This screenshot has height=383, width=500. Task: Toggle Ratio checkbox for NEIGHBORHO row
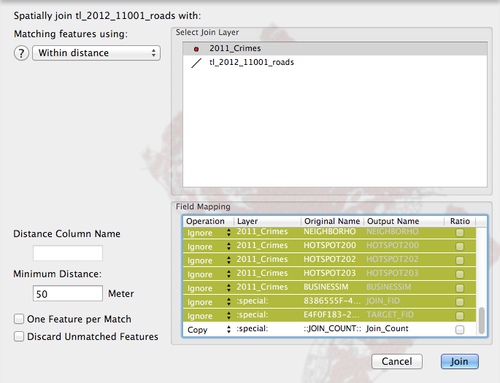(460, 233)
